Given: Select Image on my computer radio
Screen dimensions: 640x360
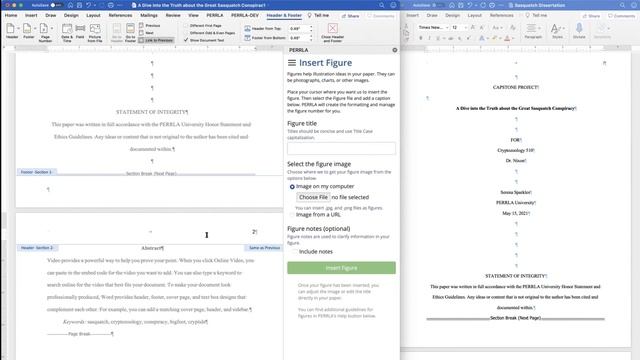Looking at the screenshot, I should coord(292,187).
